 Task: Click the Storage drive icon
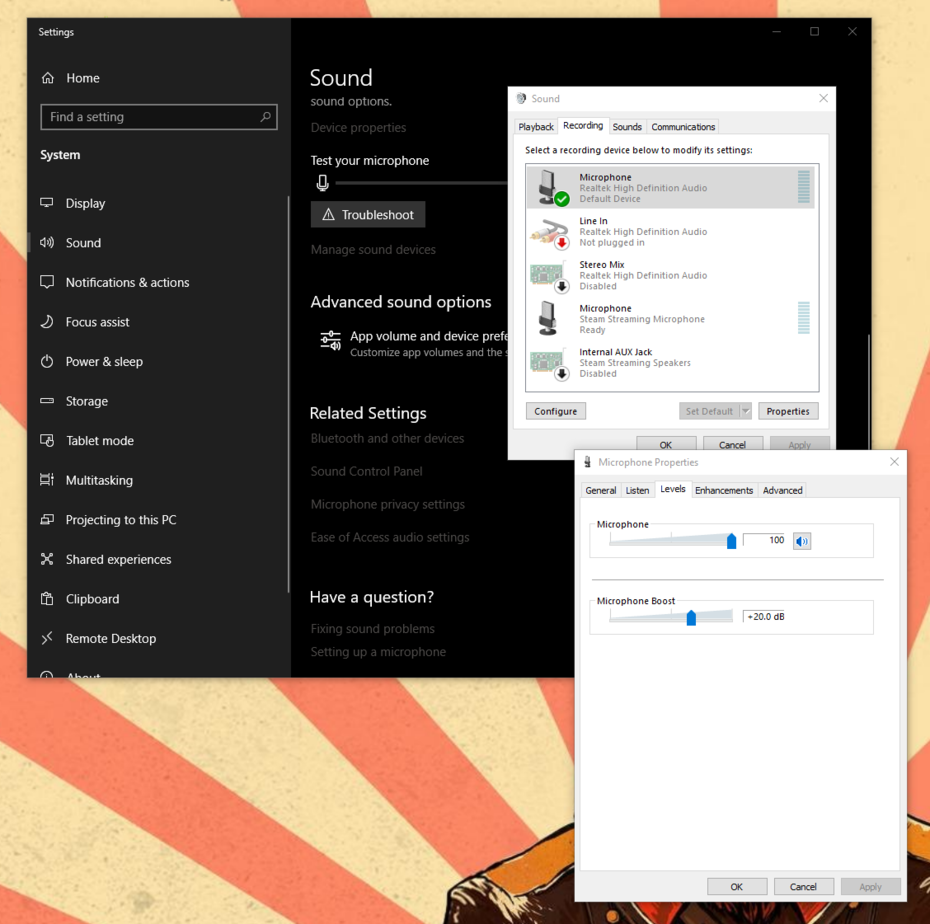(47, 401)
